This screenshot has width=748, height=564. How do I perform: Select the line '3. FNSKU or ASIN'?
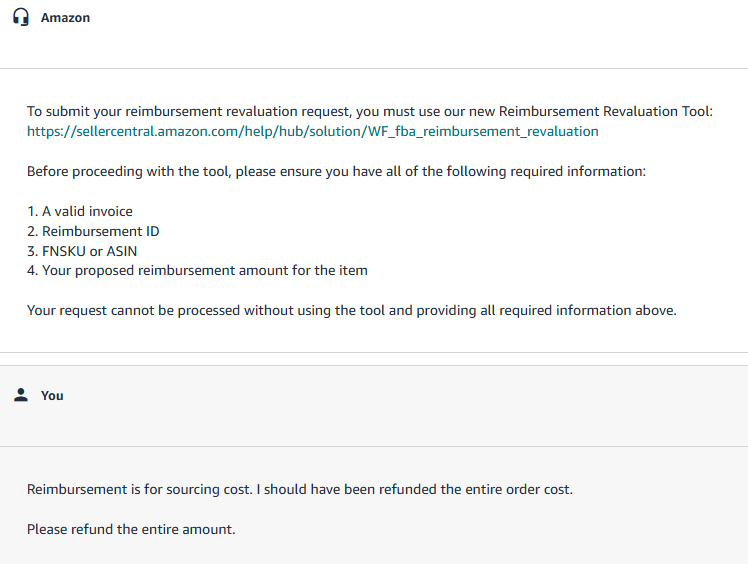(x=82, y=251)
